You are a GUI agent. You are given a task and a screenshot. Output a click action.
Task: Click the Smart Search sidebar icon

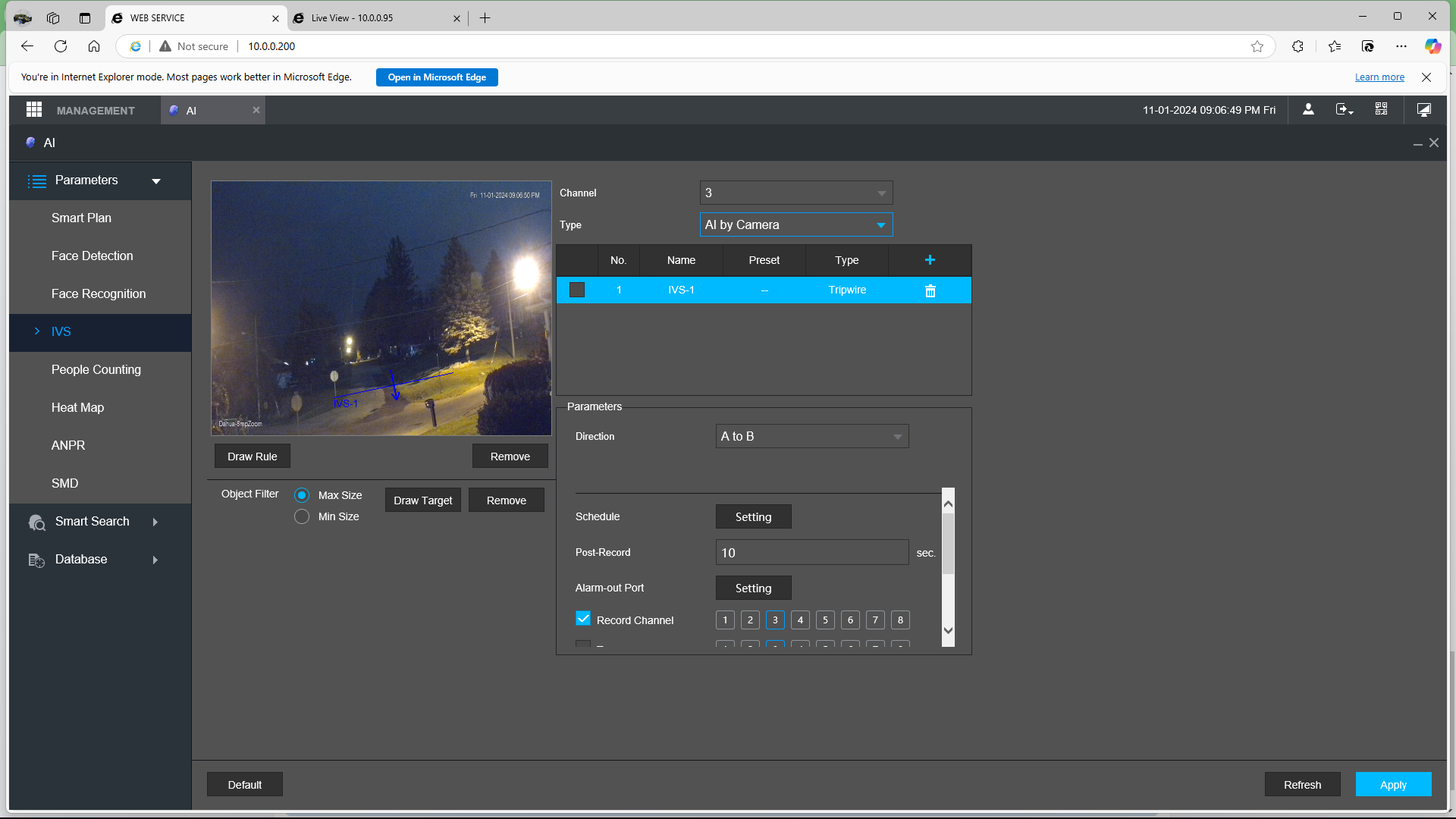tap(36, 522)
